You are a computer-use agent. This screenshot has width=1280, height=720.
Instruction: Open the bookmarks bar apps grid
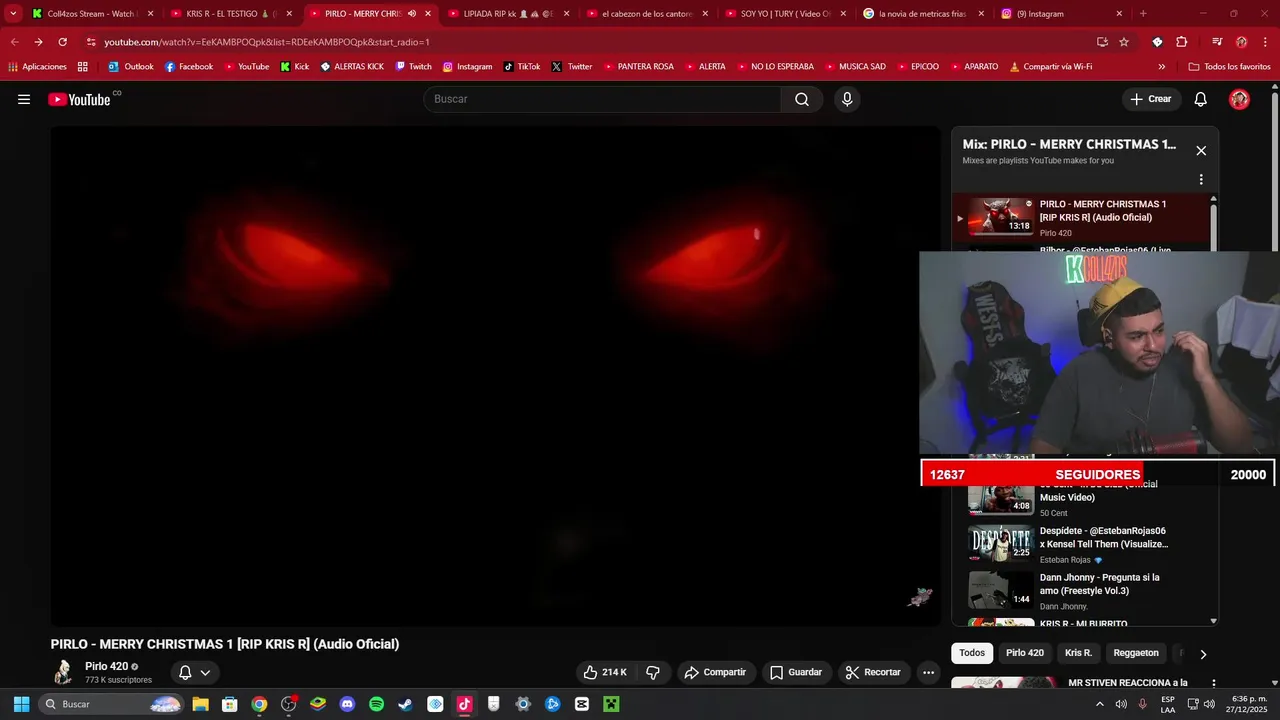[x=83, y=66]
